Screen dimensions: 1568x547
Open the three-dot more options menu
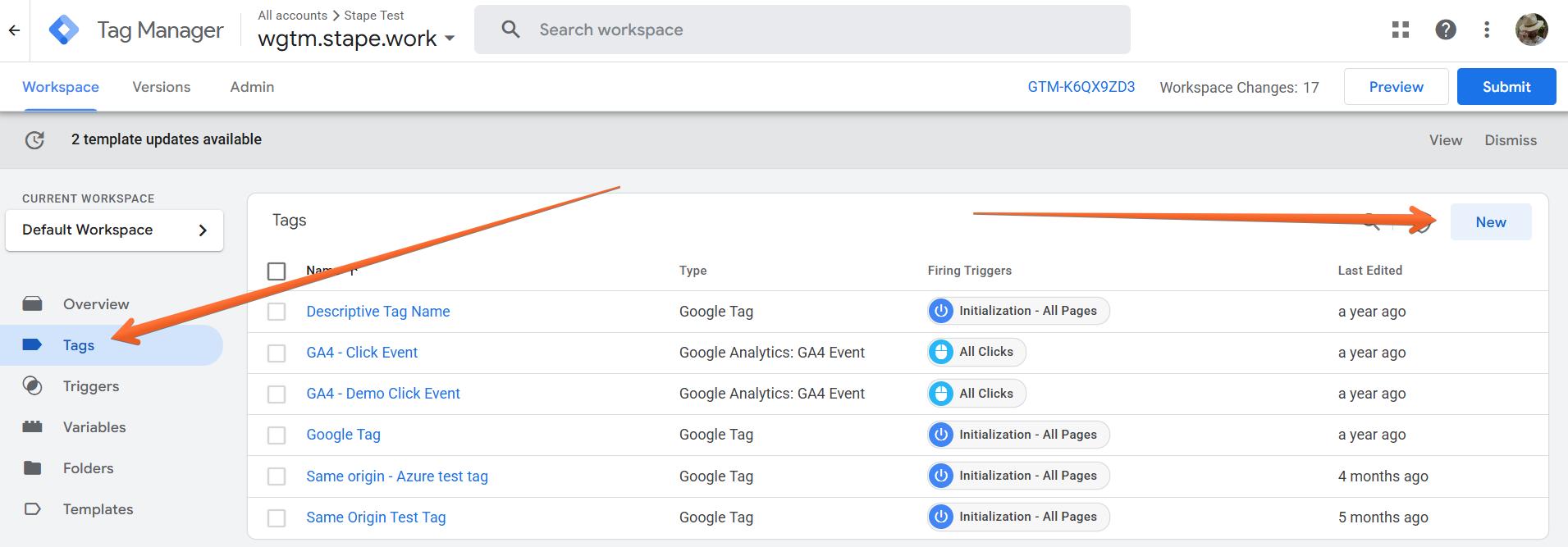[x=1487, y=30]
